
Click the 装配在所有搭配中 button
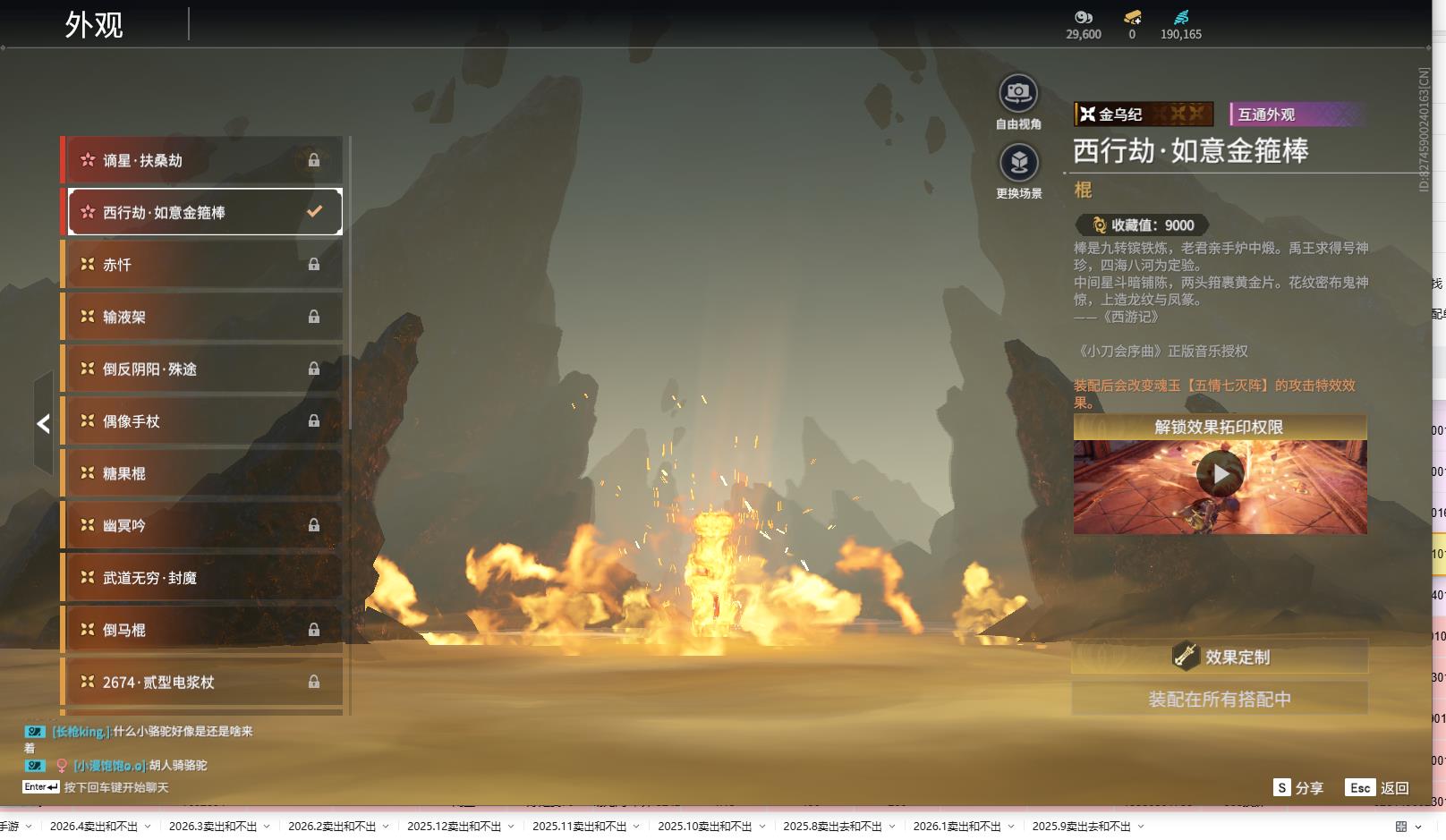(x=1220, y=699)
